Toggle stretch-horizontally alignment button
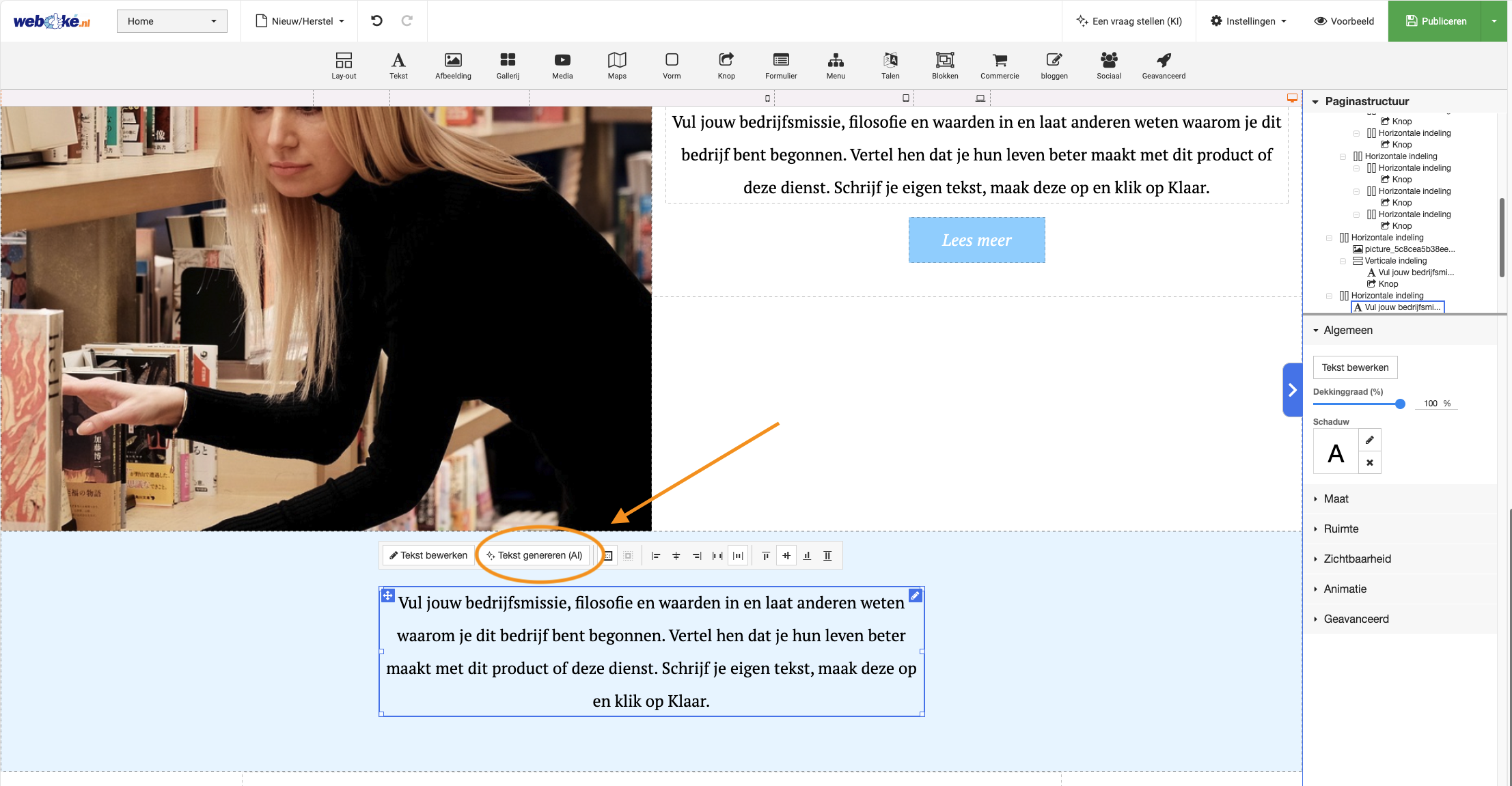 pyautogui.click(x=739, y=556)
